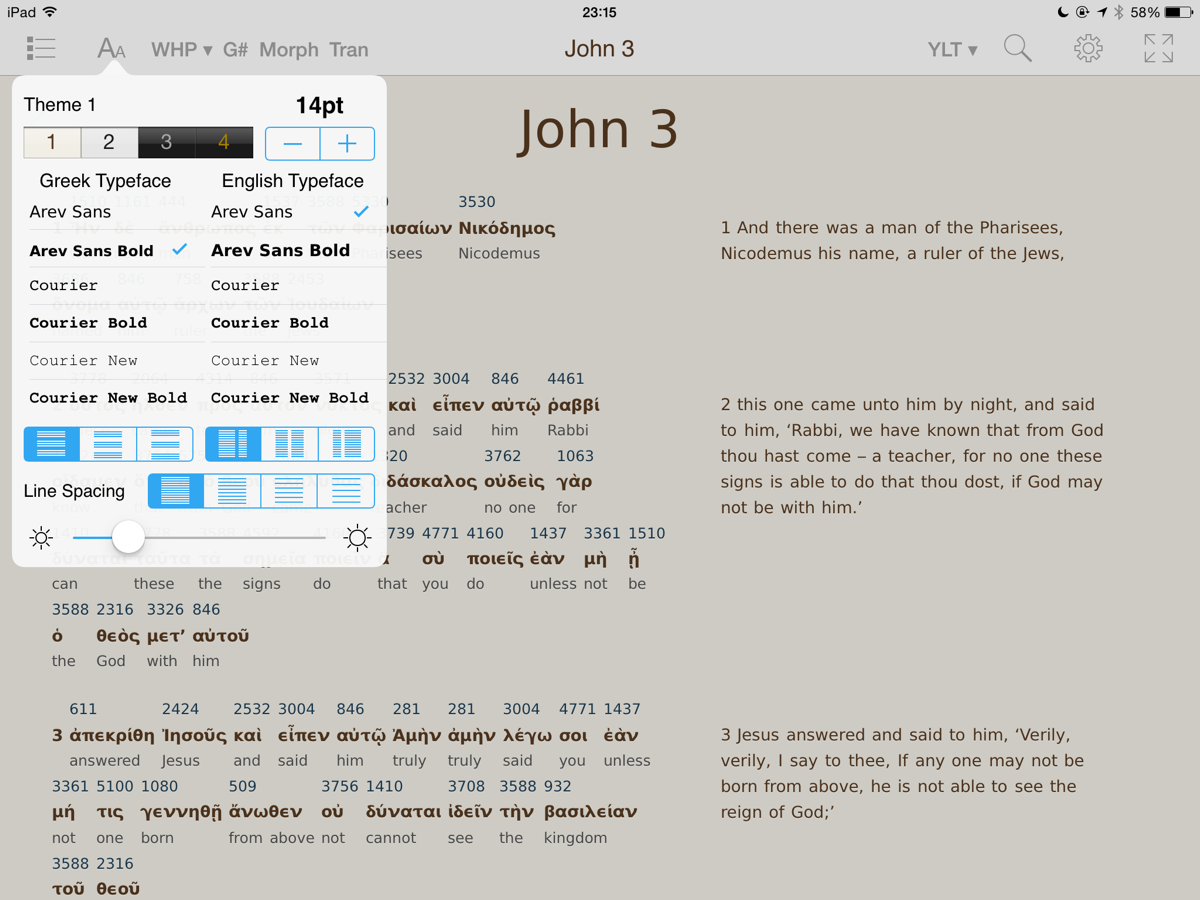Toggle Tran translation line display

click(348, 50)
